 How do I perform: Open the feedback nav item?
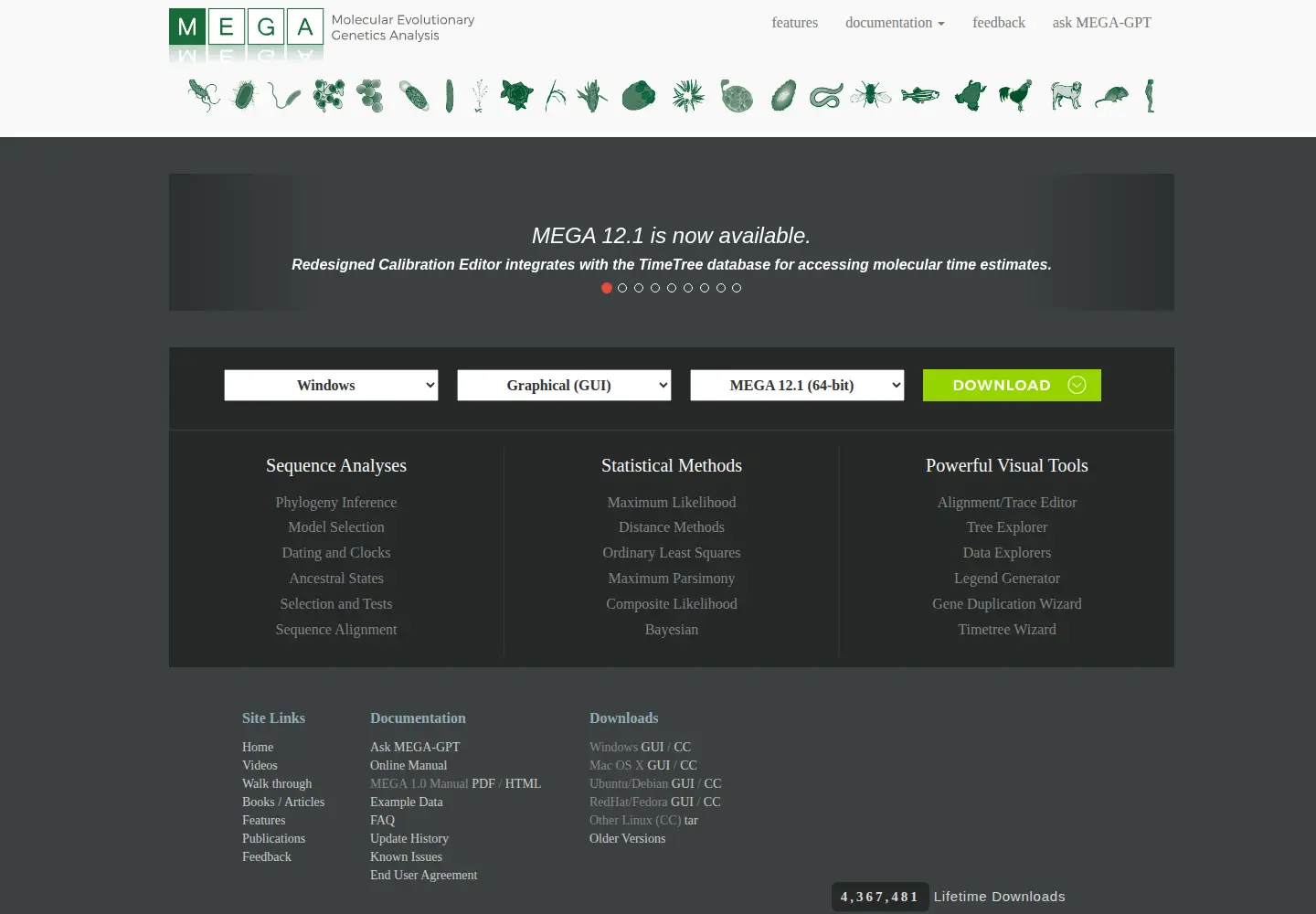point(999,23)
